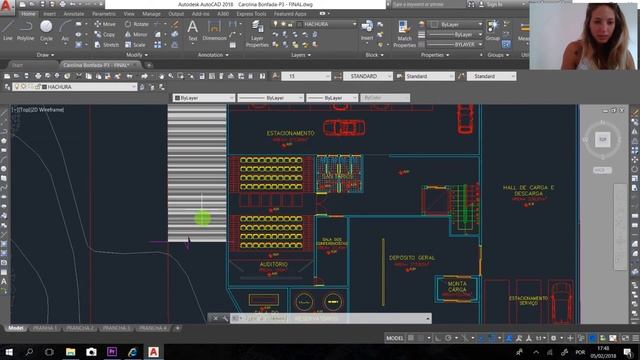Select text tool in left toolbar
Screen dimensions: 640x360
[4, 281]
